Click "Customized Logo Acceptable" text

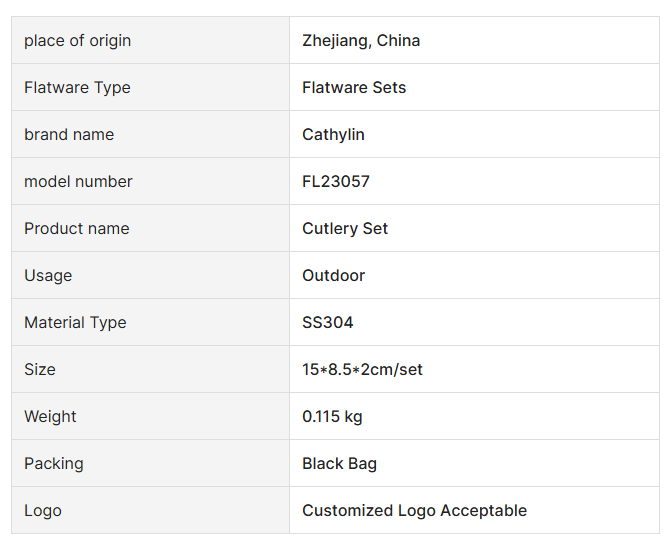tap(414, 511)
